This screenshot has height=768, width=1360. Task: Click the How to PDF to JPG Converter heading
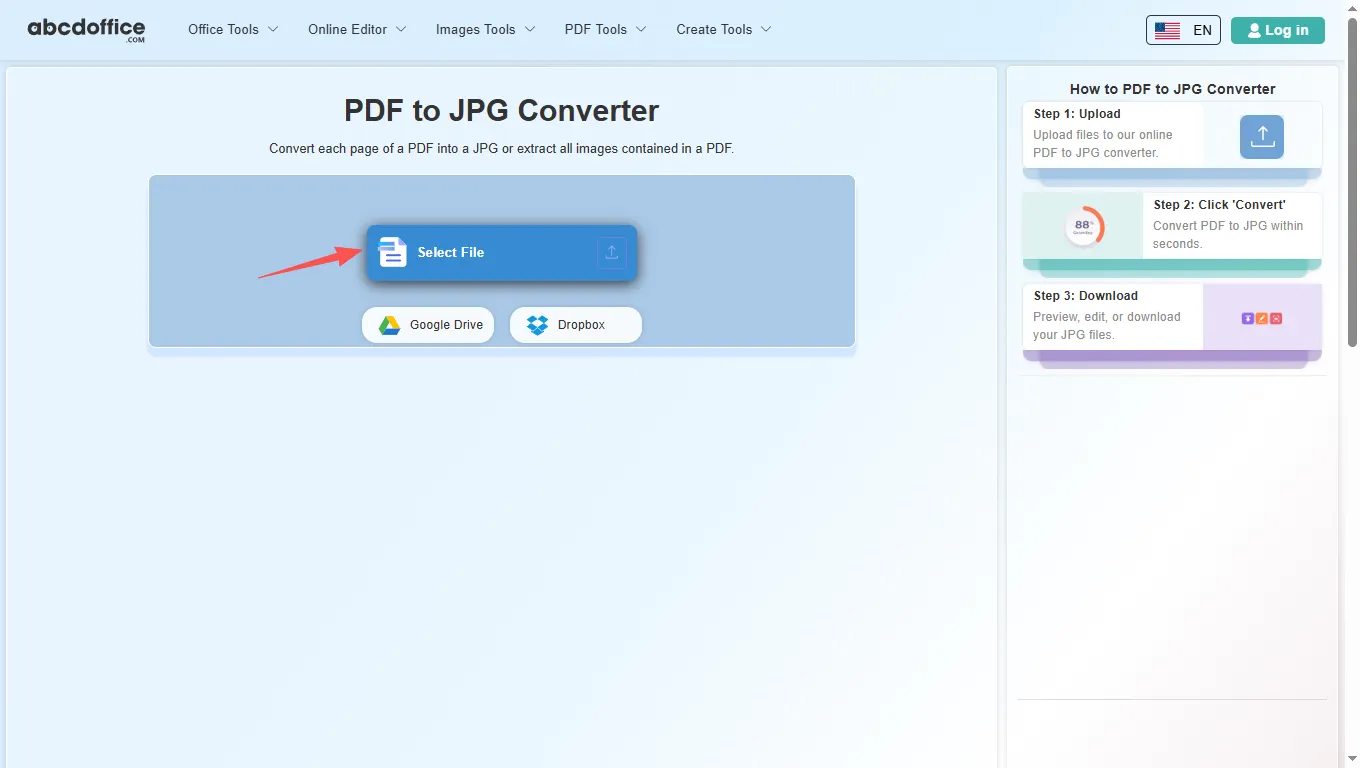[1173, 89]
